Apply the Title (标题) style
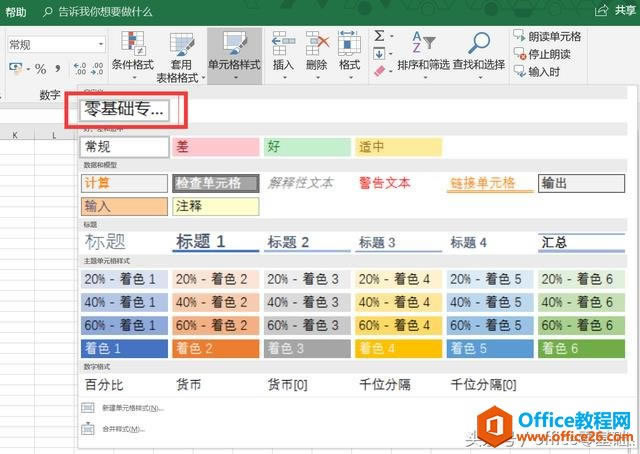Image resolution: width=640 pixels, height=454 pixels. 124,242
